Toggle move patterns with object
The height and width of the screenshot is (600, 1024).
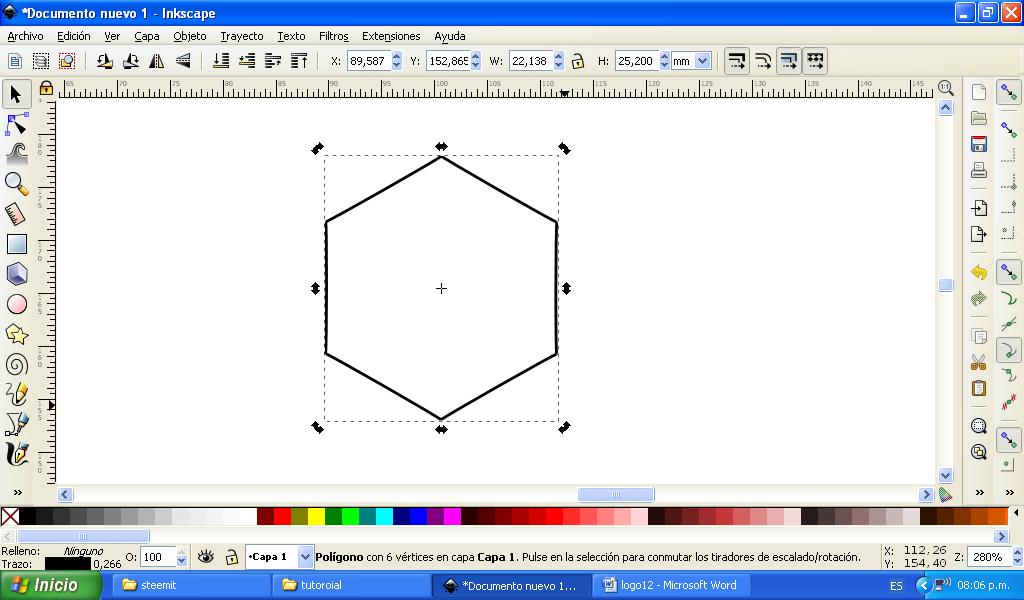point(815,61)
